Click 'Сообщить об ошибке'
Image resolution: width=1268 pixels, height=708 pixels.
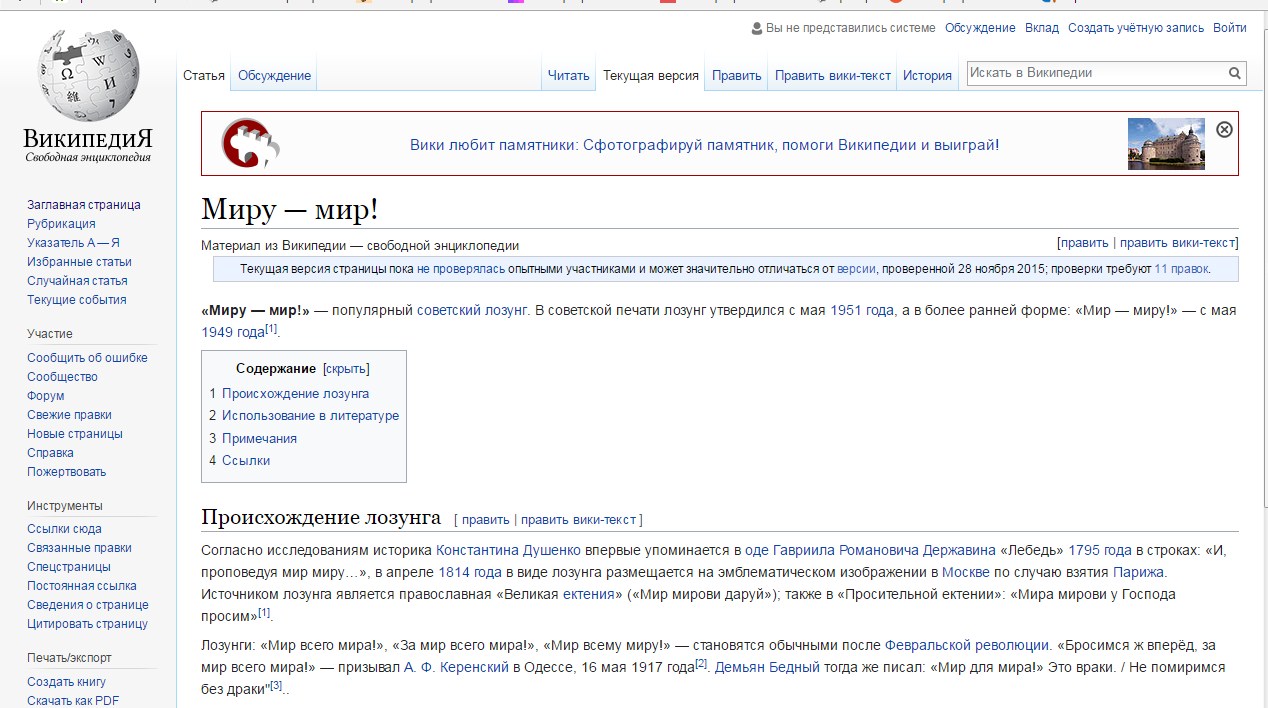pos(87,358)
